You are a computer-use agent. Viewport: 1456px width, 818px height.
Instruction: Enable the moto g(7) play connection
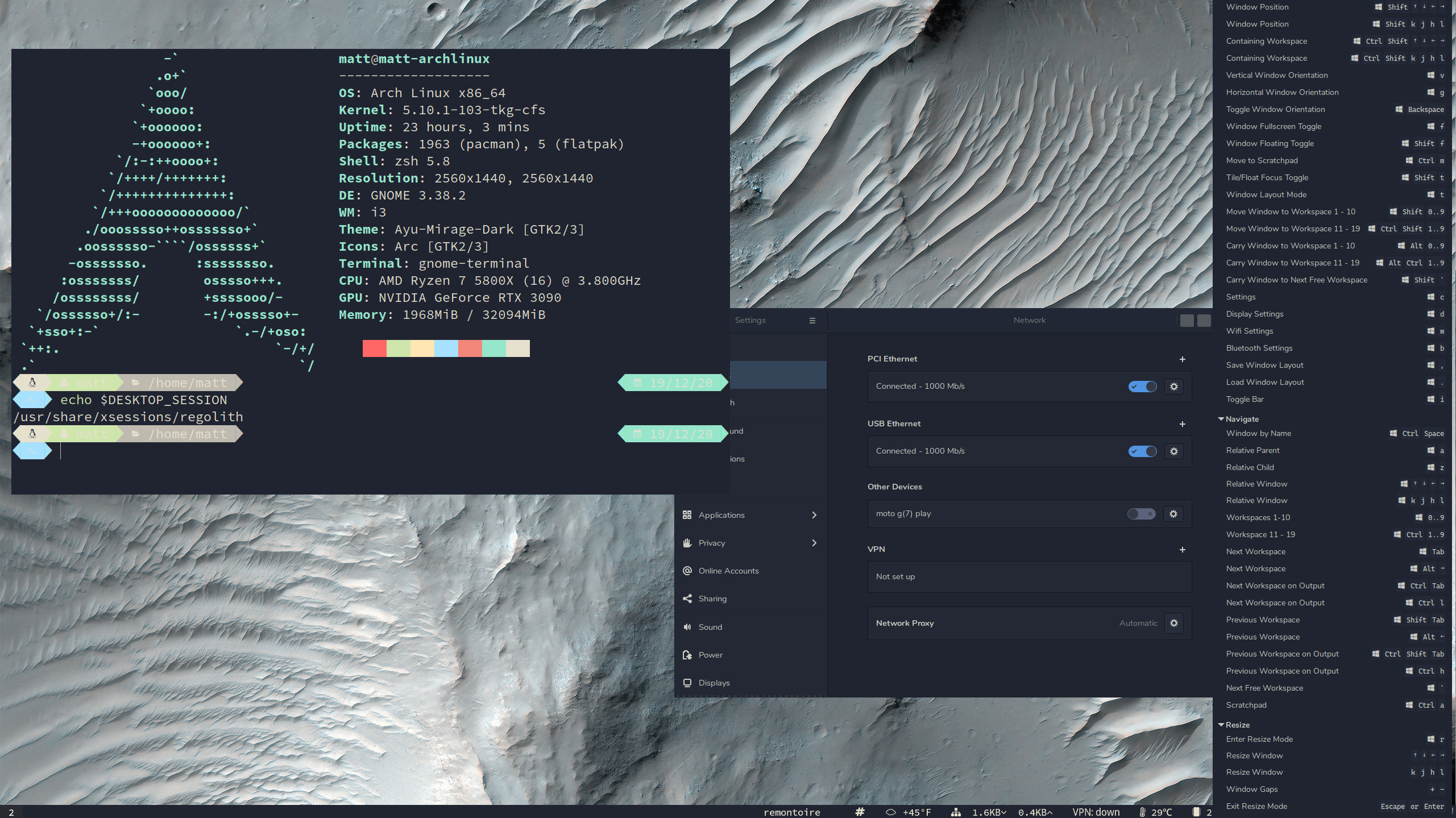pos(1141,514)
